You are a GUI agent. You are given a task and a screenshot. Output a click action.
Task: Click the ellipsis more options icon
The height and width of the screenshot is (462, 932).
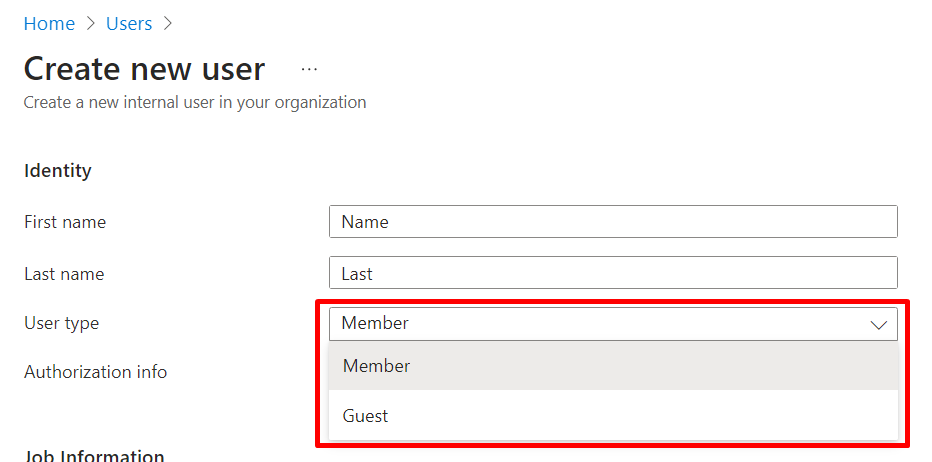pos(309,69)
